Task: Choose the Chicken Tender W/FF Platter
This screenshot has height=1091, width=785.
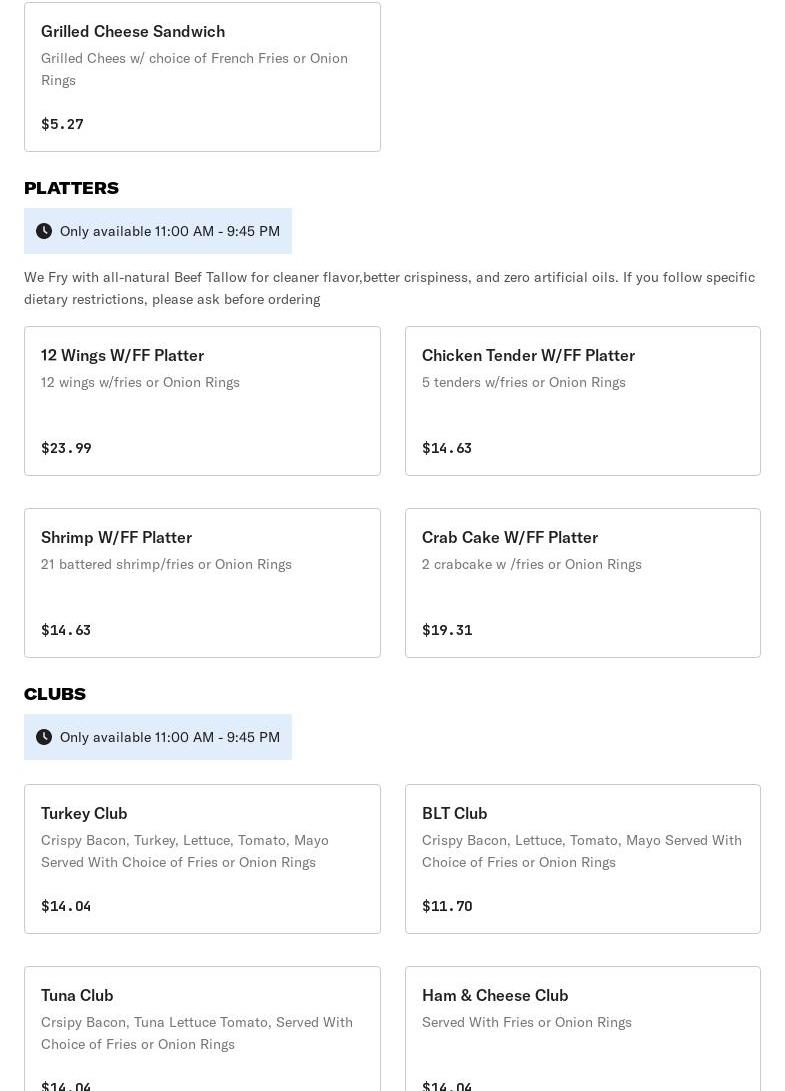Action: point(582,401)
